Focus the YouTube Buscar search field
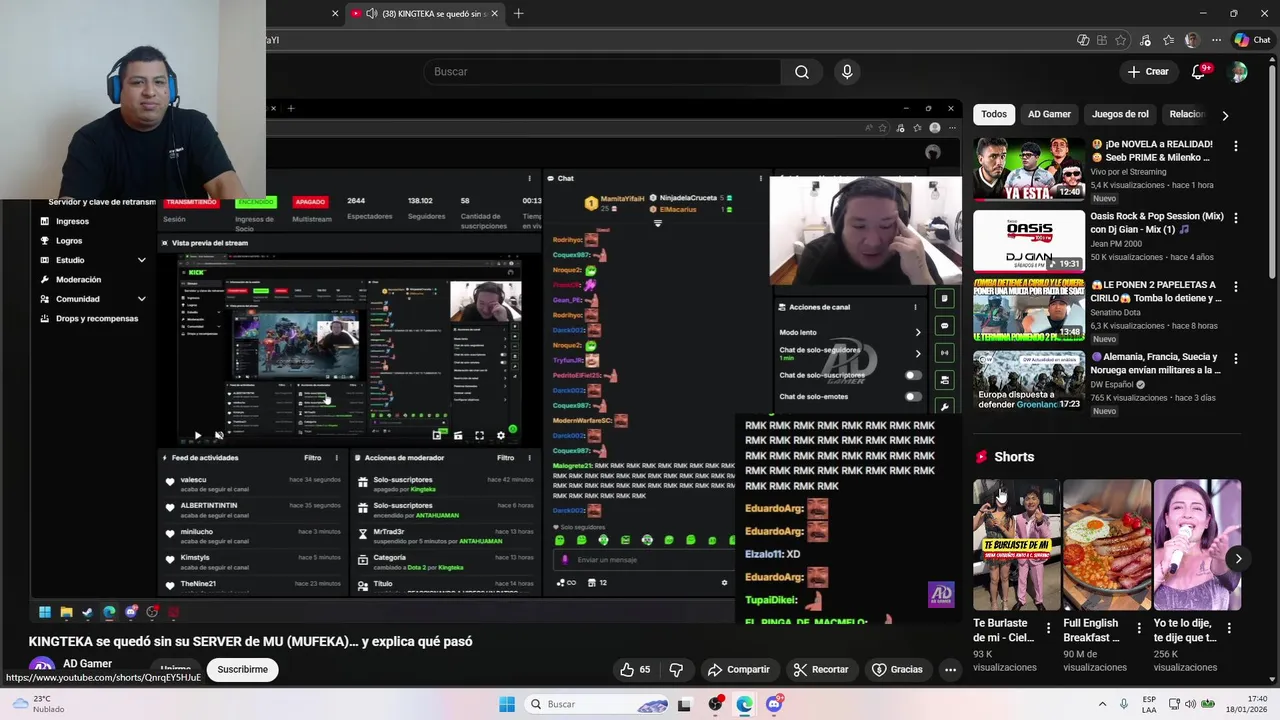The height and width of the screenshot is (720, 1280). pos(603,72)
